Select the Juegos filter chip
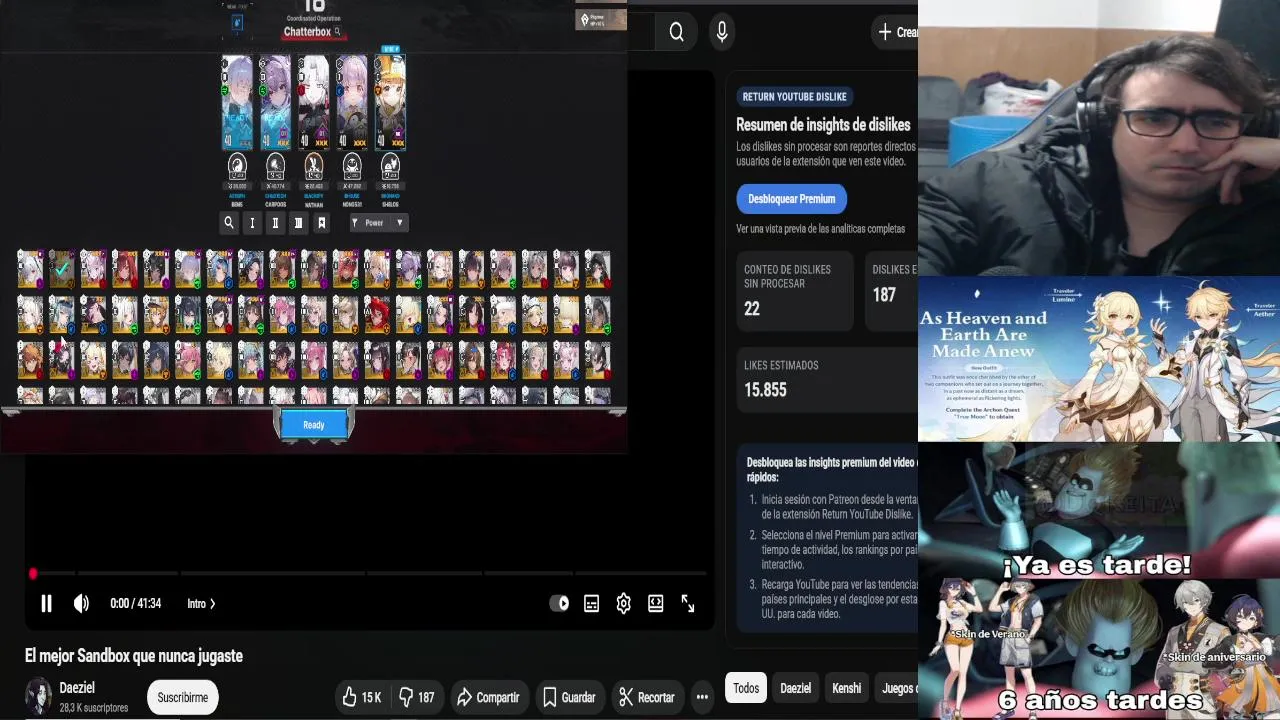This screenshot has width=1280, height=720. pos(897,688)
